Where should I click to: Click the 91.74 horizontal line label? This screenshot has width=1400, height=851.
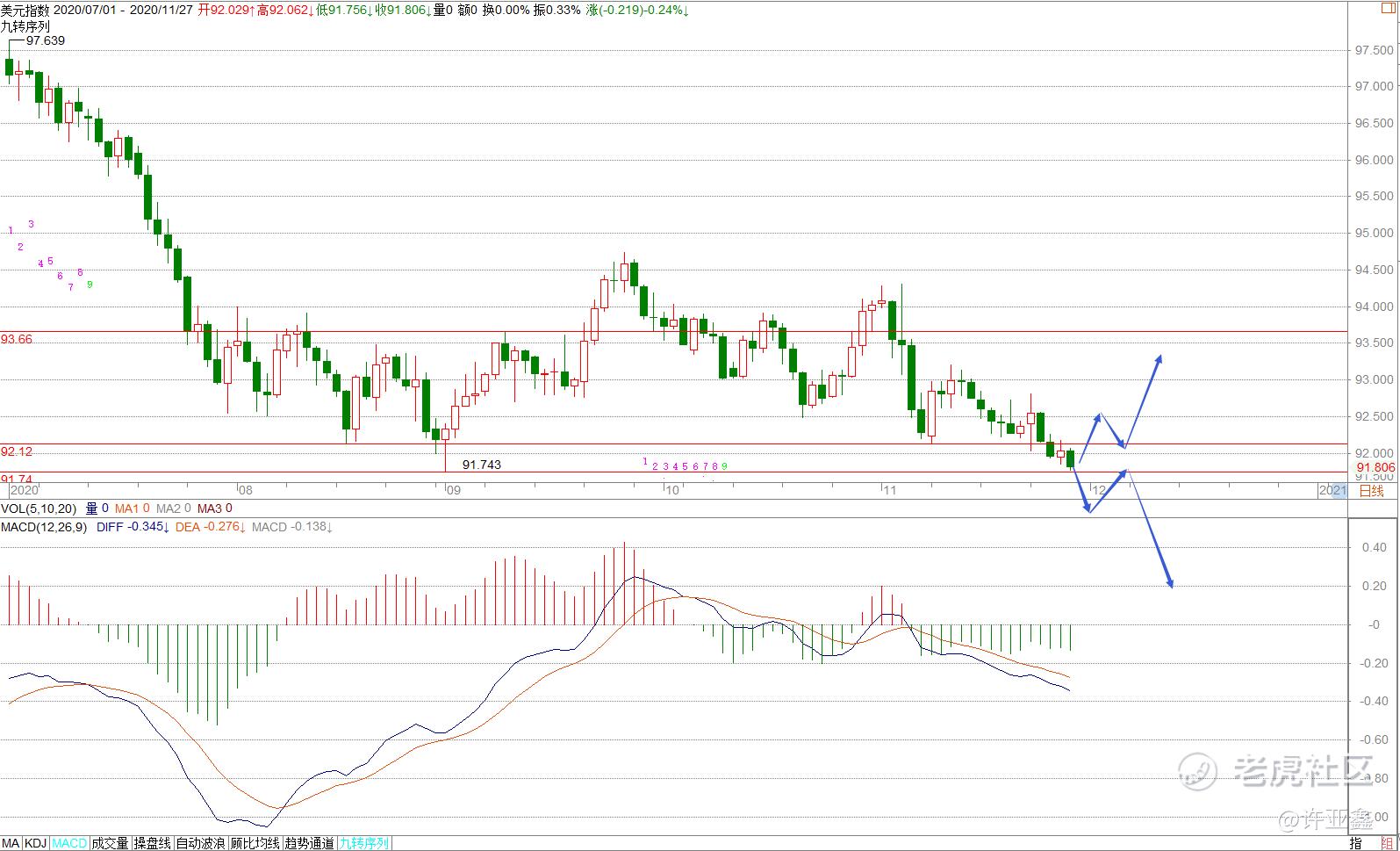click(x=17, y=479)
